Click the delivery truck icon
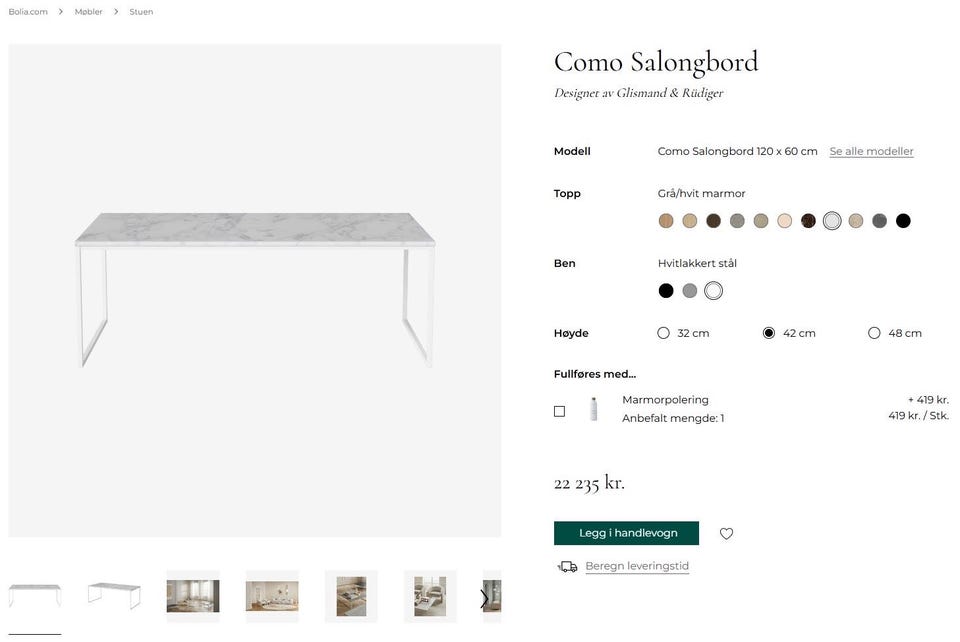The width and height of the screenshot is (960, 642). tap(568, 567)
